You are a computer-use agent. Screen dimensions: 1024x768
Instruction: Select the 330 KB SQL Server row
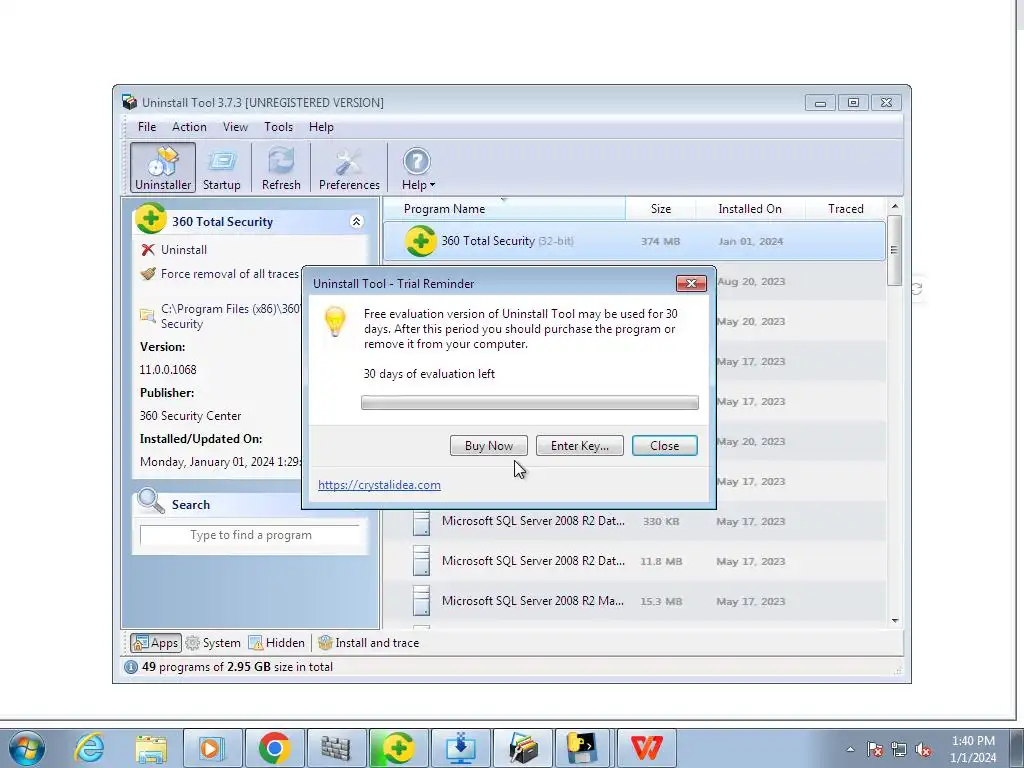pyautogui.click(x=634, y=521)
